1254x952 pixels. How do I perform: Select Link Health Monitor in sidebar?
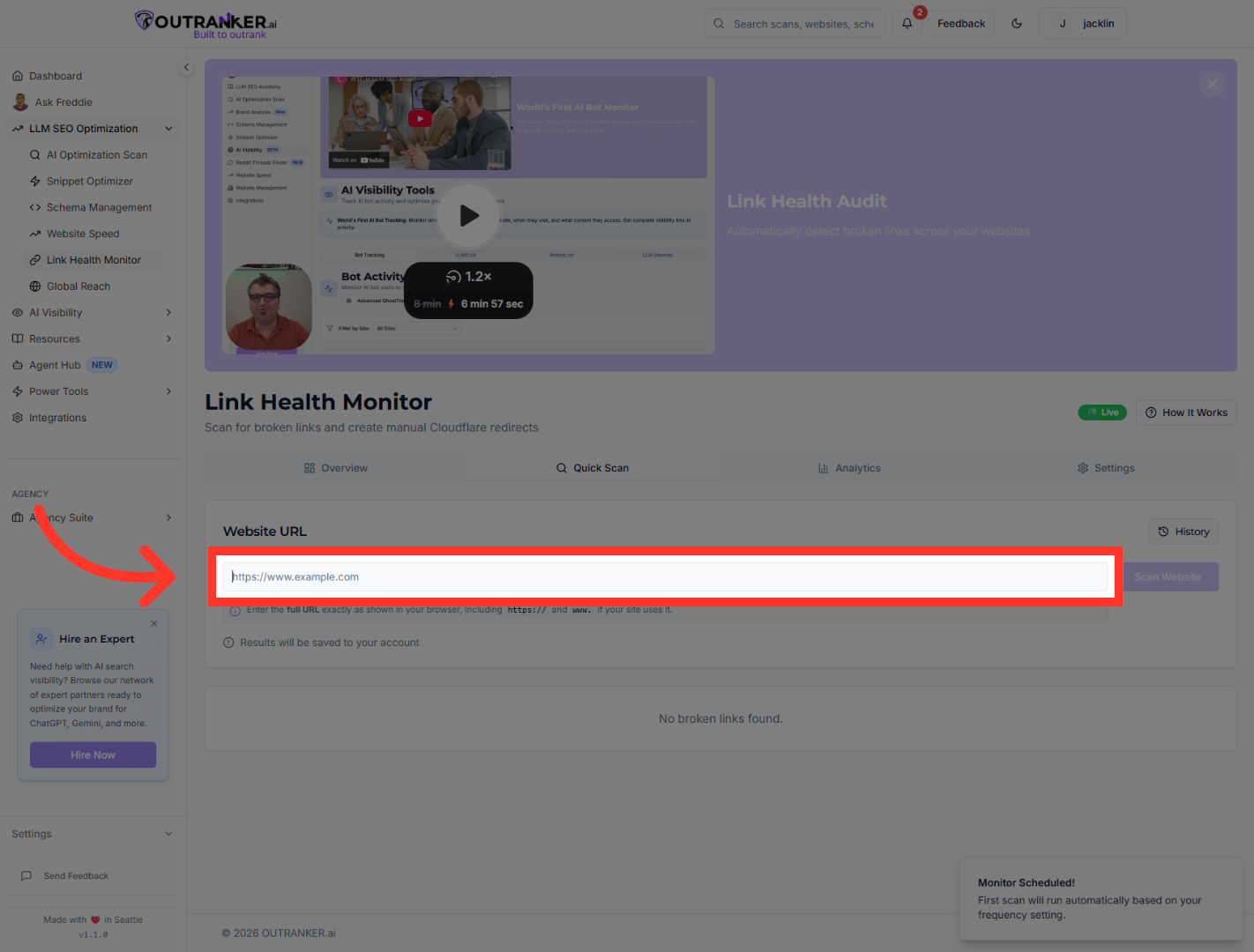point(93,260)
